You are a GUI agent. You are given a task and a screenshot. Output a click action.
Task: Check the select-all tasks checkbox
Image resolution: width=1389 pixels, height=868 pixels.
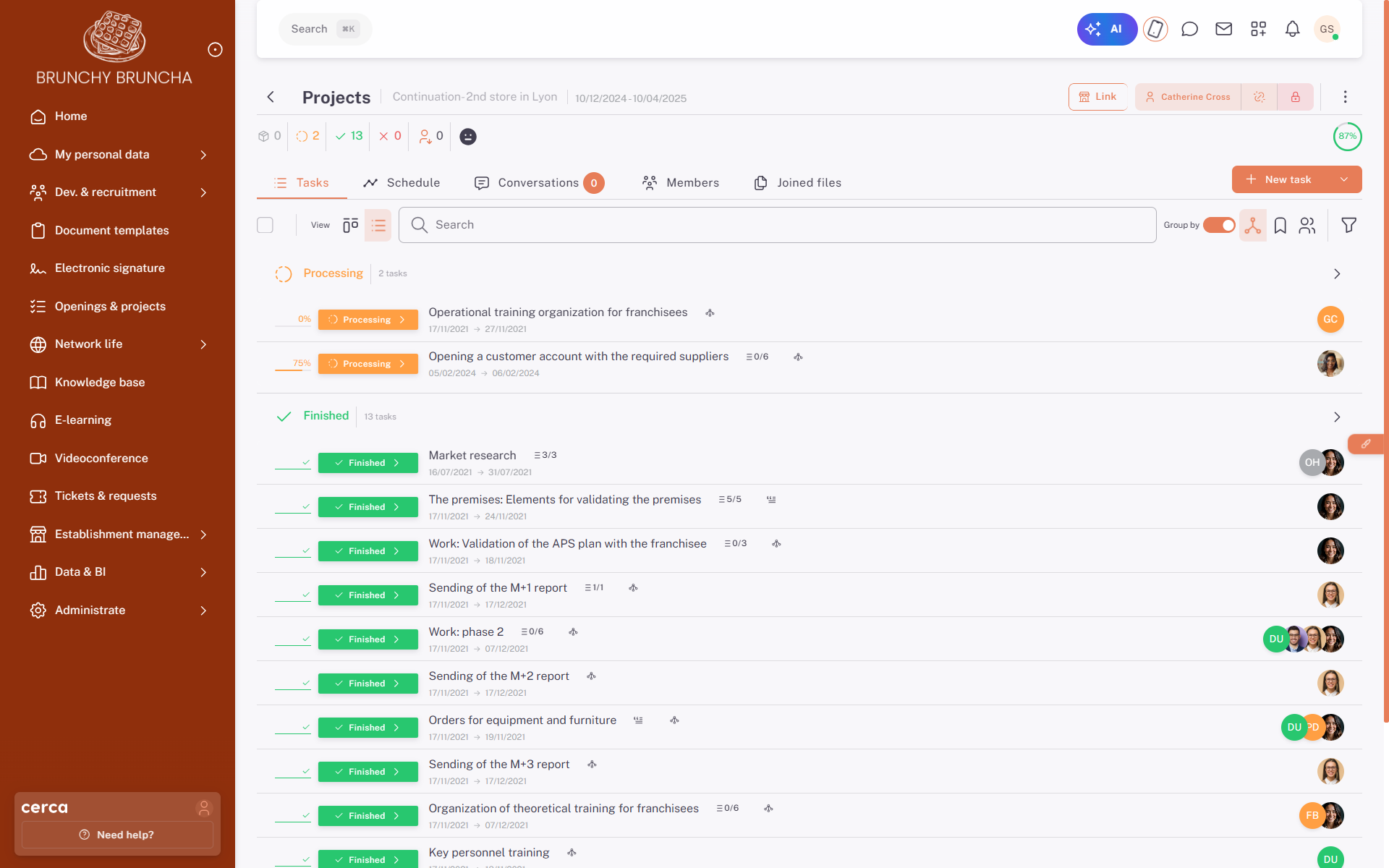[266, 226]
